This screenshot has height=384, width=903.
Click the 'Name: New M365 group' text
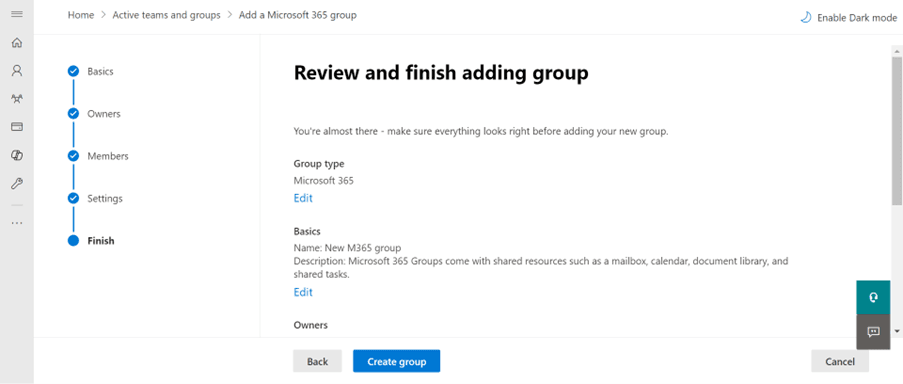[347, 248]
